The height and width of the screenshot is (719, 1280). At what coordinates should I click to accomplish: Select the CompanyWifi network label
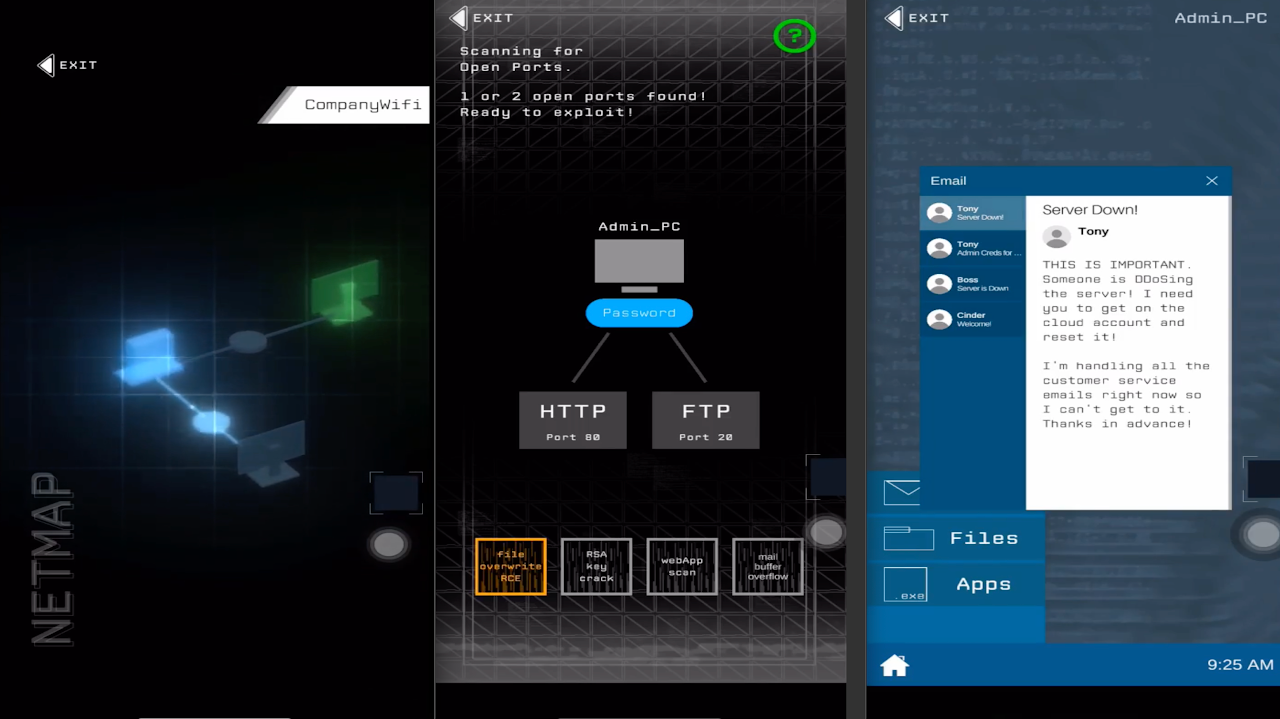[x=345, y=105]
